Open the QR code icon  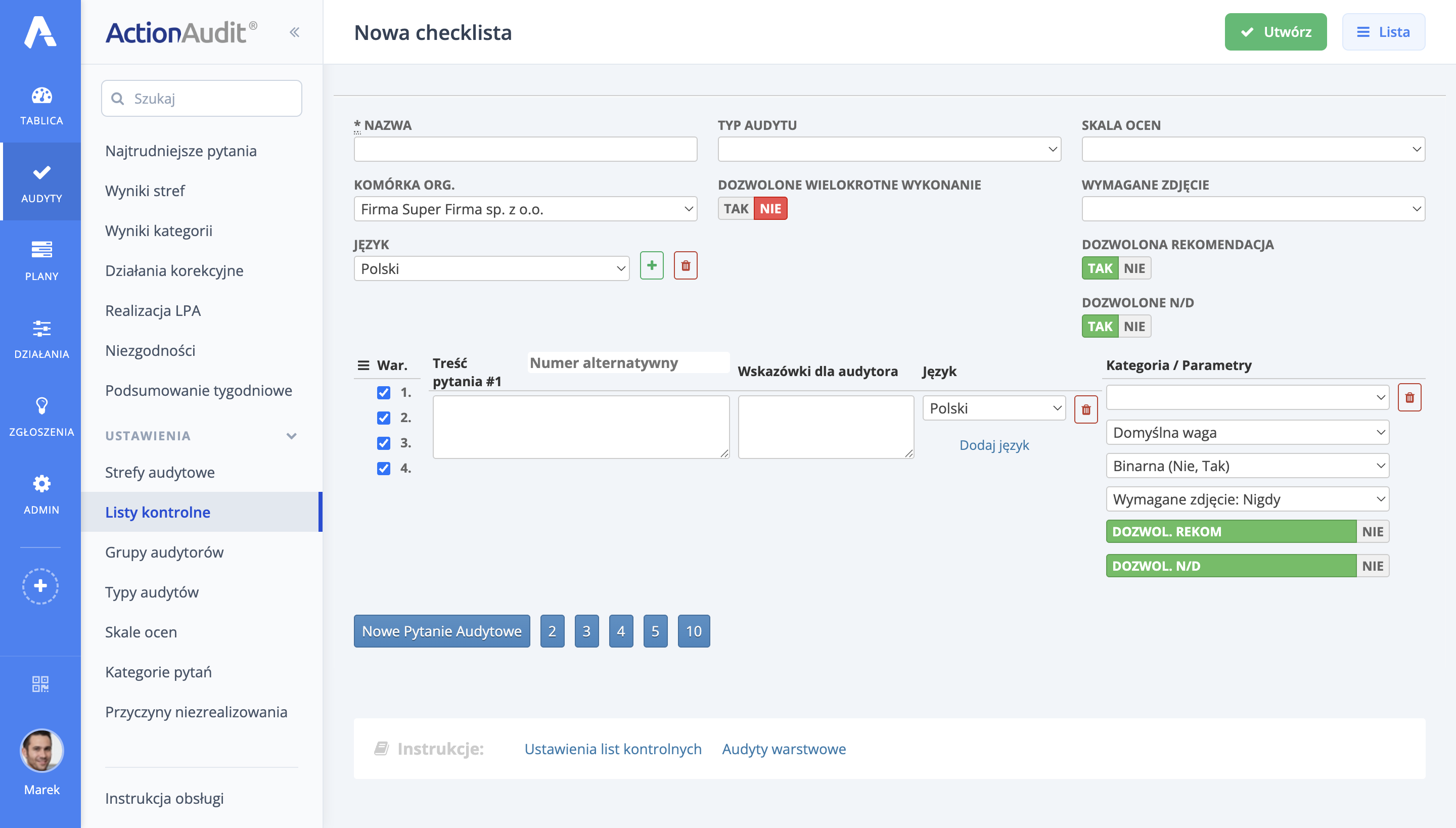click(40, 683)
